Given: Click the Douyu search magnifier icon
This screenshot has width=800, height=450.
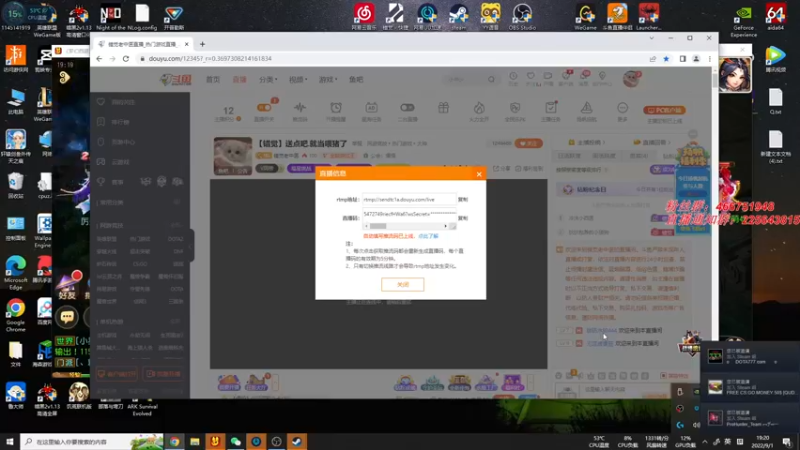Looking at the screenshot, I should tap(491, 80).
